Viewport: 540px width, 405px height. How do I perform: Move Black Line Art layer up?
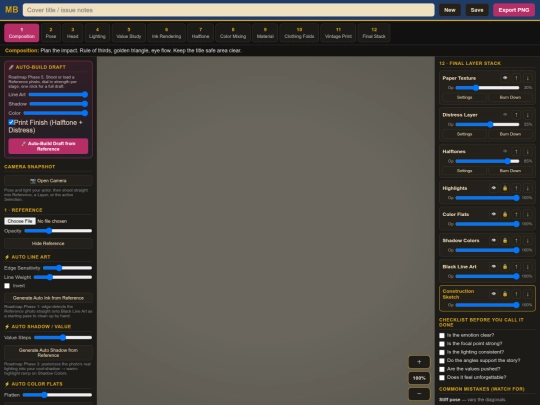pos(516,267)
